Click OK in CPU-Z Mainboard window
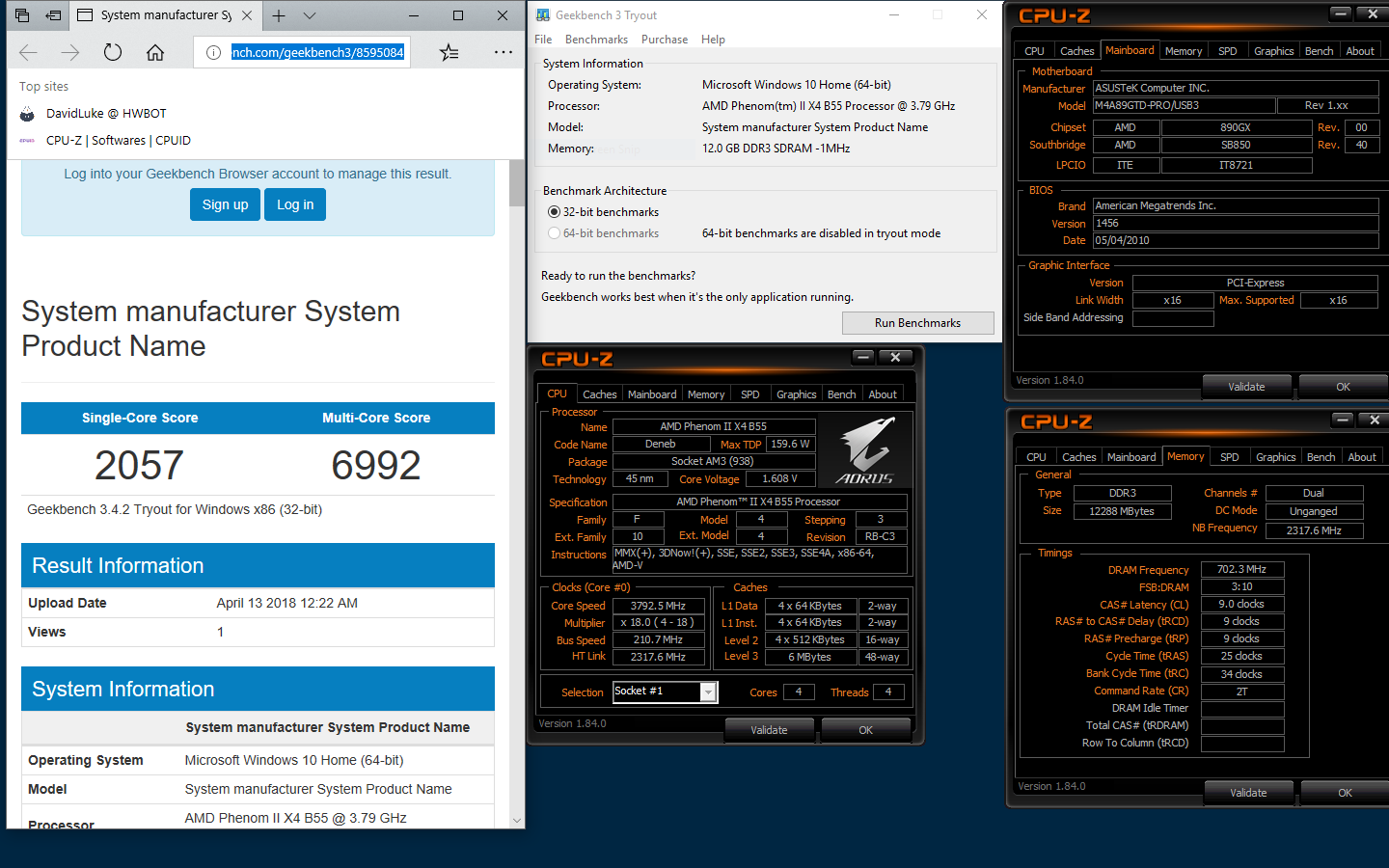1389x868 pixels. [1344, 387]
